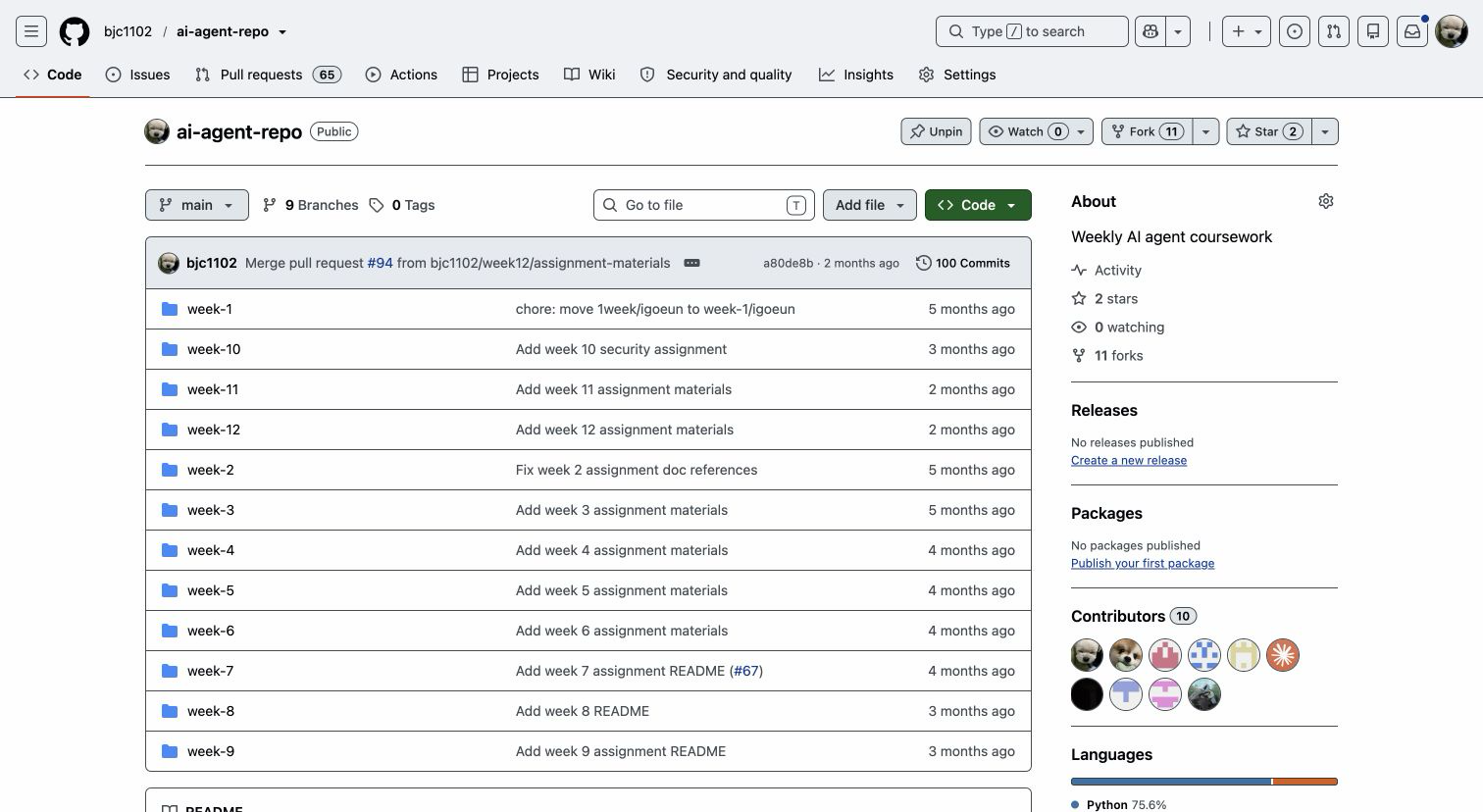The width and height of the screenshot is (1483, 812).
Task: Open the hamburger navigation menu
Action: (31, 31)
